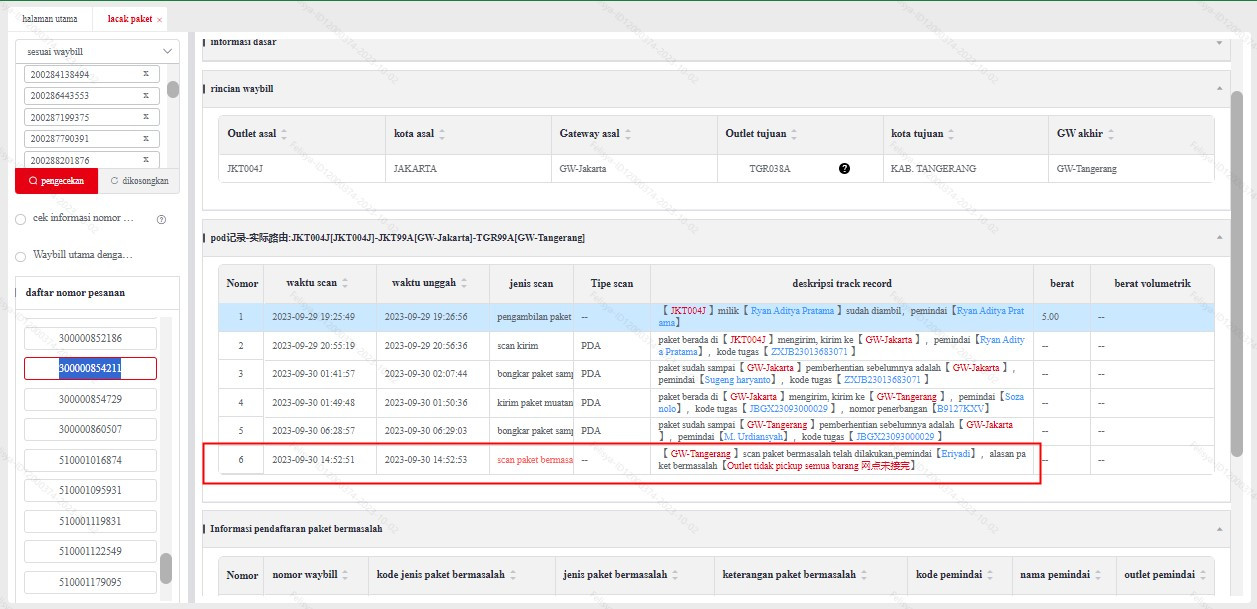Remove waybill 200287199375 with its x icon
The image size is (1257, 609).
coord(146,117)
